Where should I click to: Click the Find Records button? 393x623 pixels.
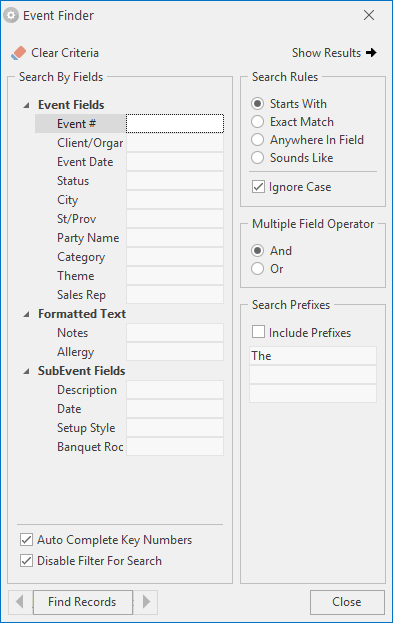click(83, 602)
